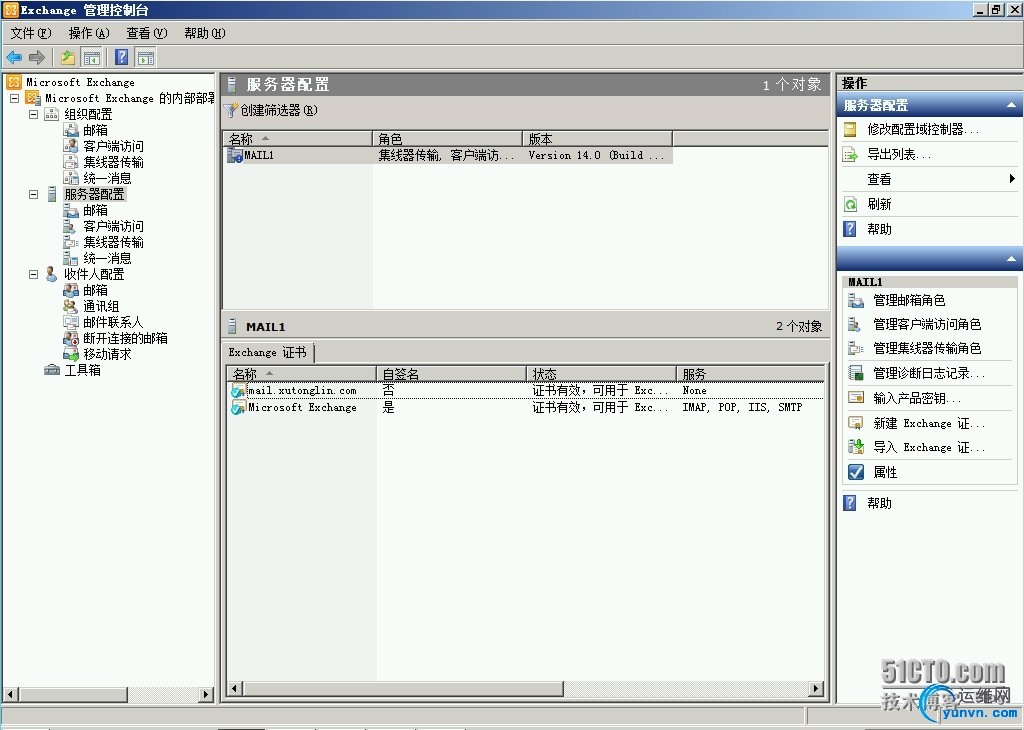The image size is (1024, 730).
Task: Click the Back arrow toolbar icon
Action: coord(14,57)
